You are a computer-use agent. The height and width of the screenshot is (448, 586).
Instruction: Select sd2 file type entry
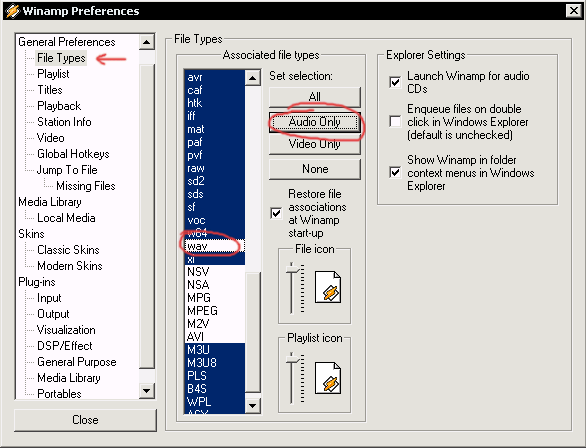tap(215, 181)
